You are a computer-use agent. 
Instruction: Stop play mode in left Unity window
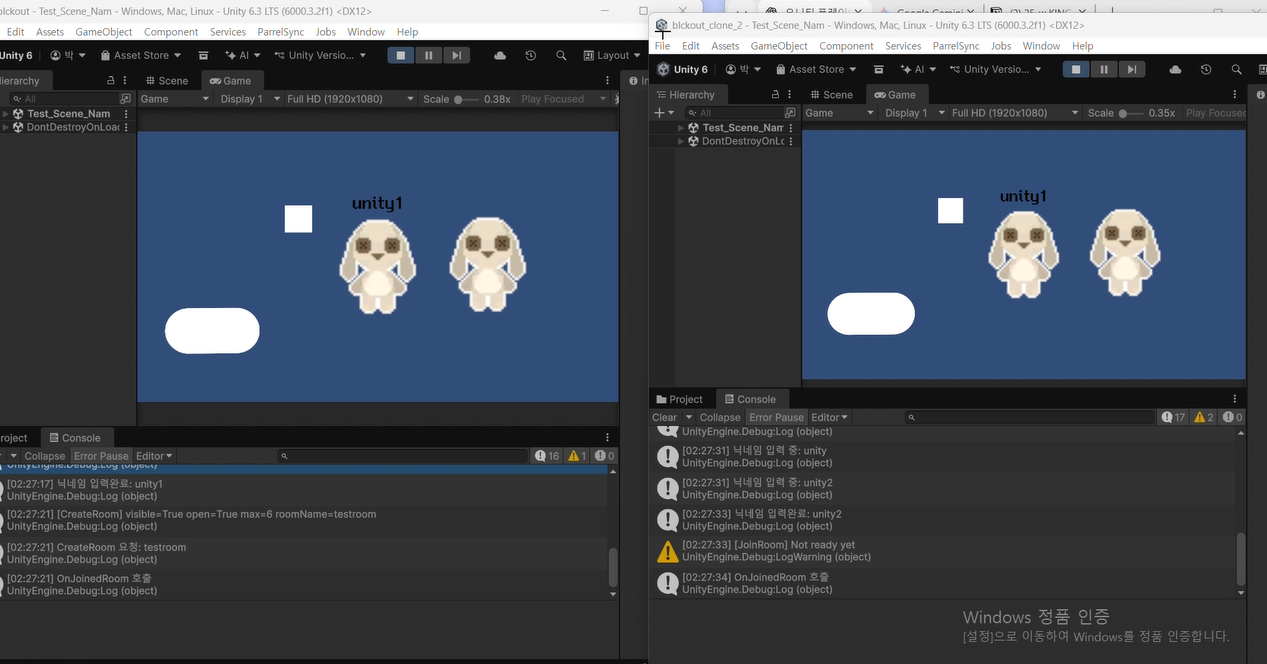[401, 56]
